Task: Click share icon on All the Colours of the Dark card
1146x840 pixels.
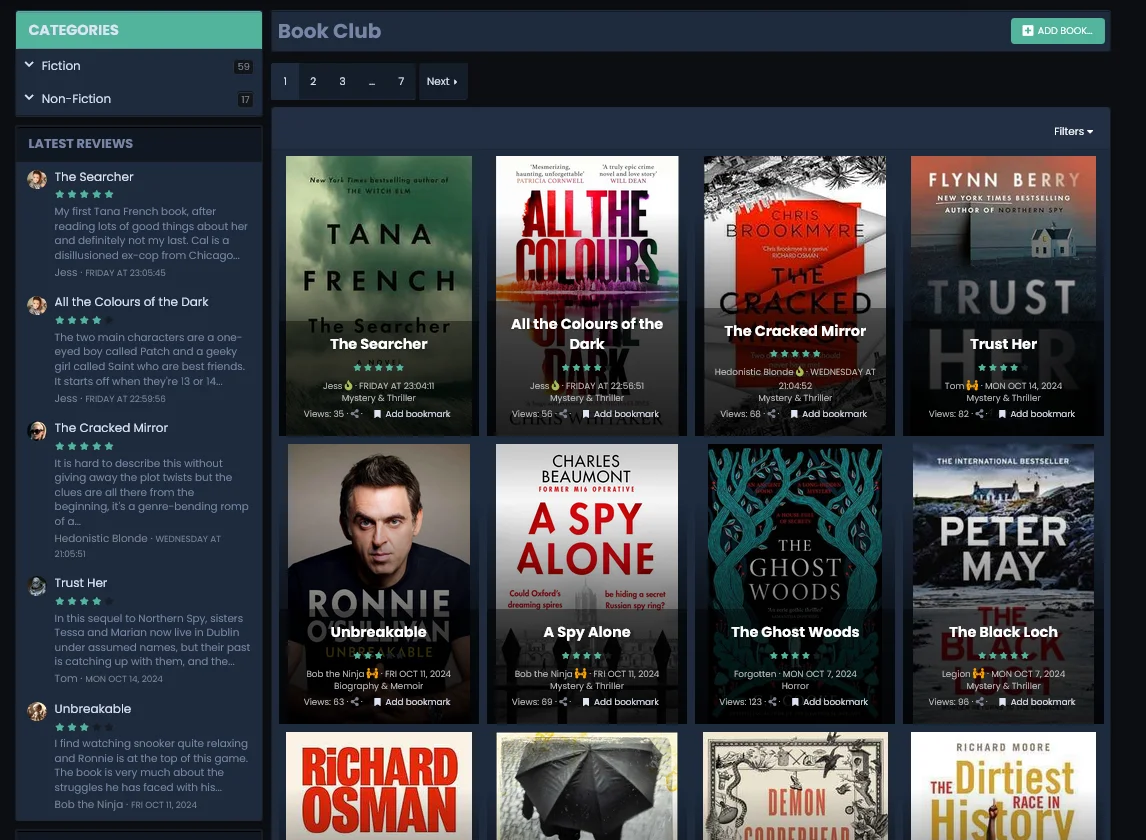Action: coord(563,414)
